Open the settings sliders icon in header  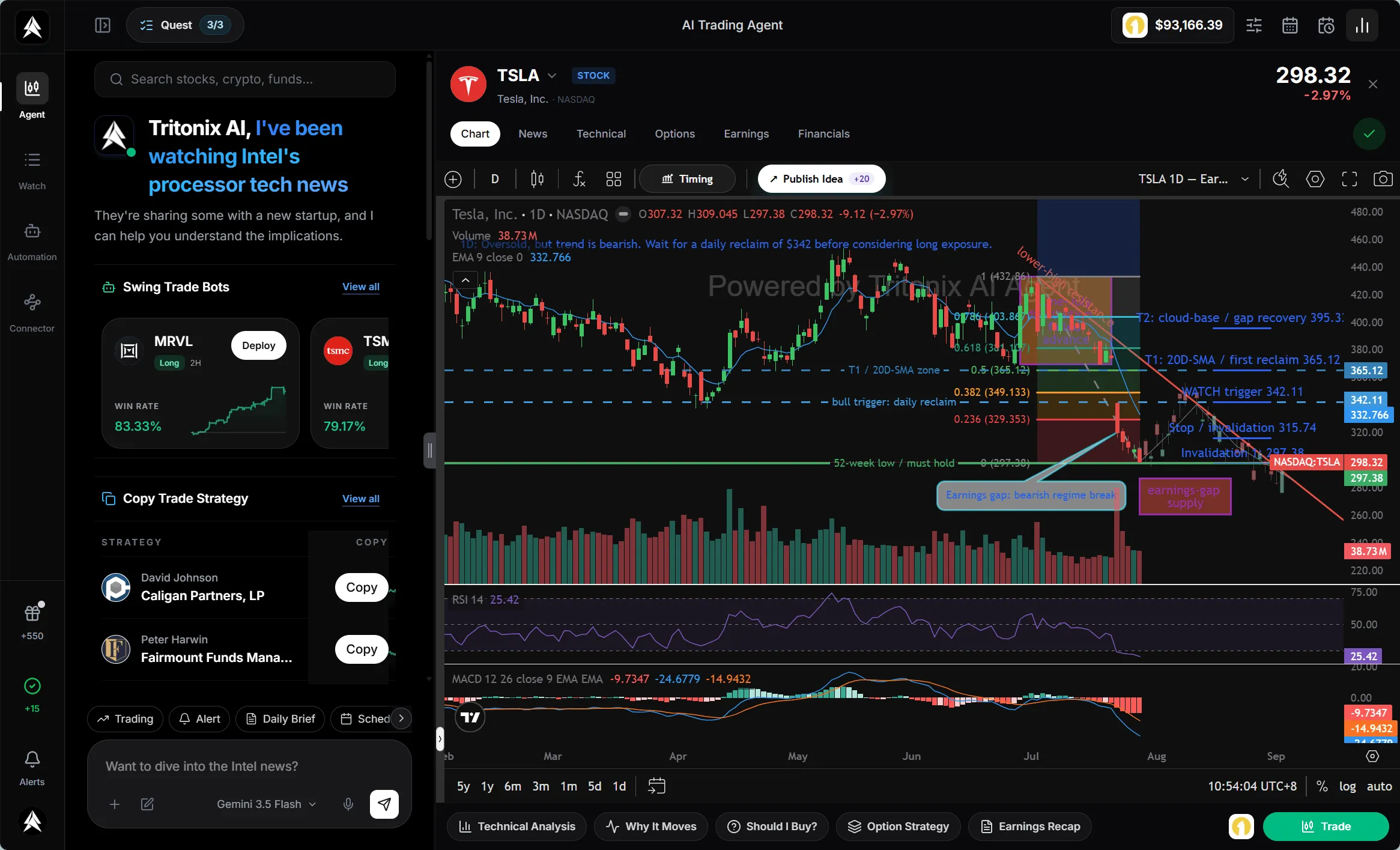tap(1253, 25)
